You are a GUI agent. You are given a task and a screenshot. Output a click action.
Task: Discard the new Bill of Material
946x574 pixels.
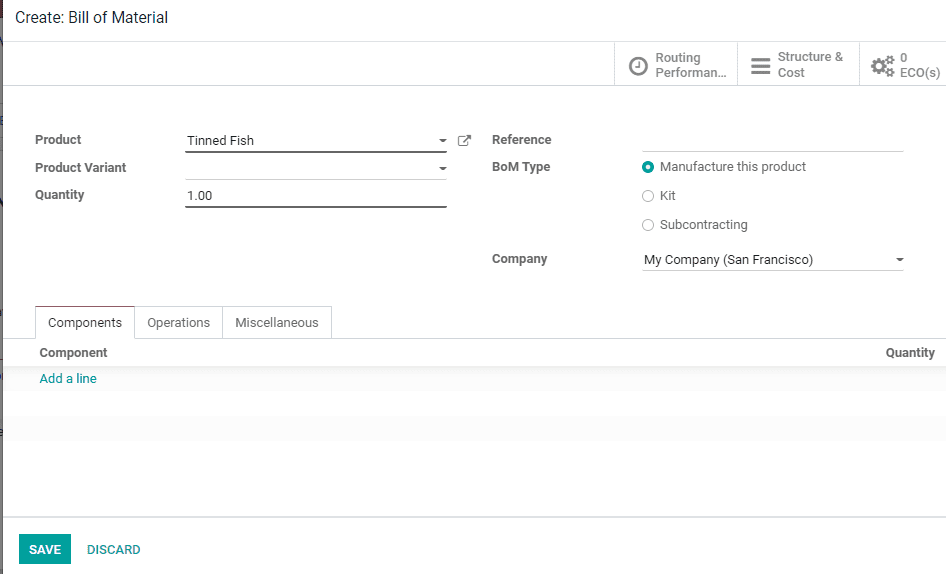(x=113, y=549)
